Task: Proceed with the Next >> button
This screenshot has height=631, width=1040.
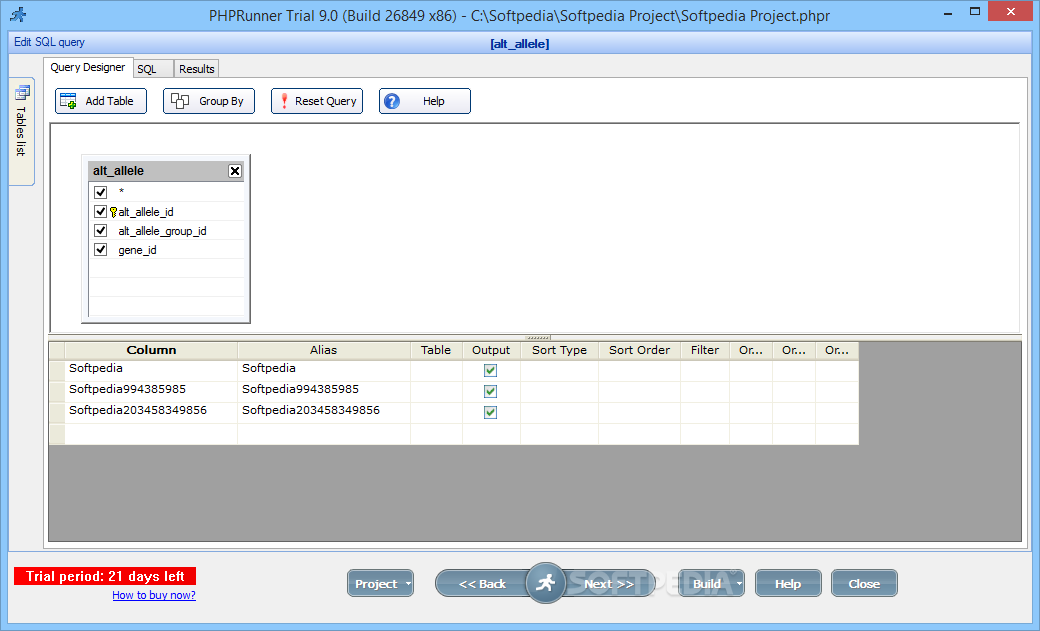Action: [609, 584]
